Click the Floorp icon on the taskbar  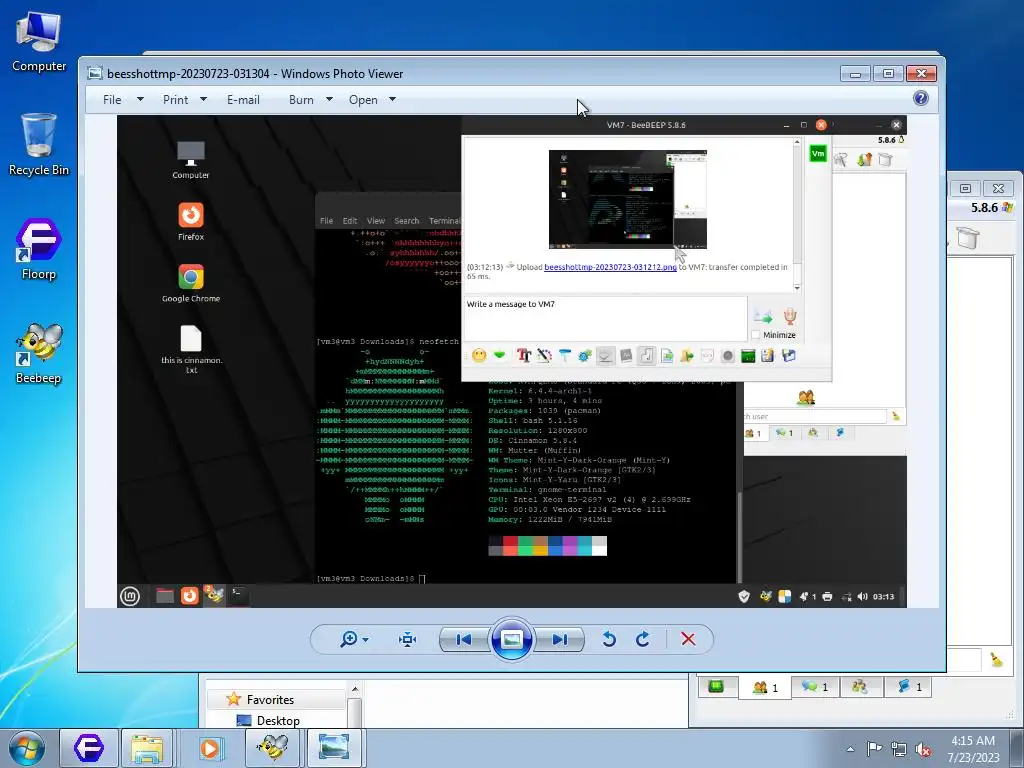point(88,748)
